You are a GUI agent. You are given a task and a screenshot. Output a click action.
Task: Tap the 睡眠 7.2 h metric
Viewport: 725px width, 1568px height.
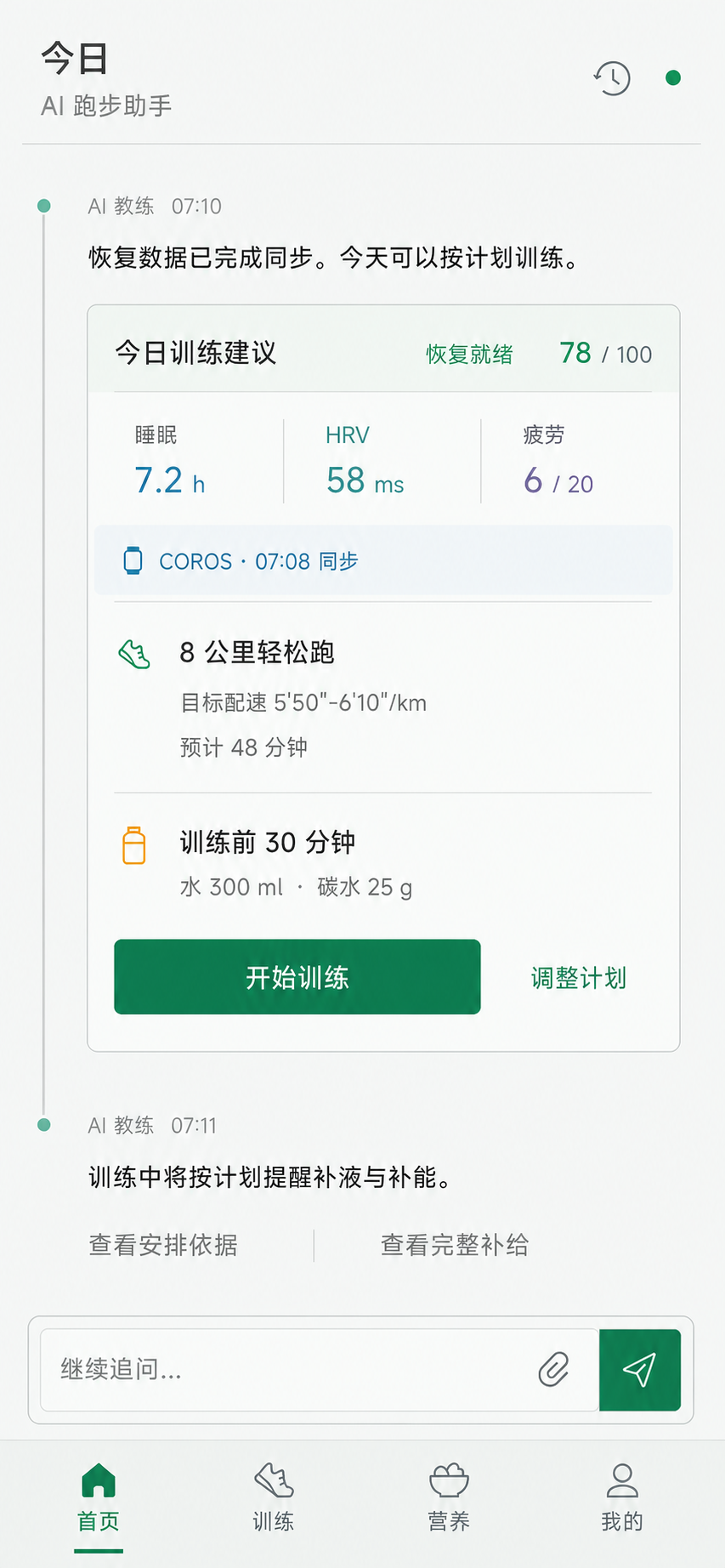tap(170, 461)
